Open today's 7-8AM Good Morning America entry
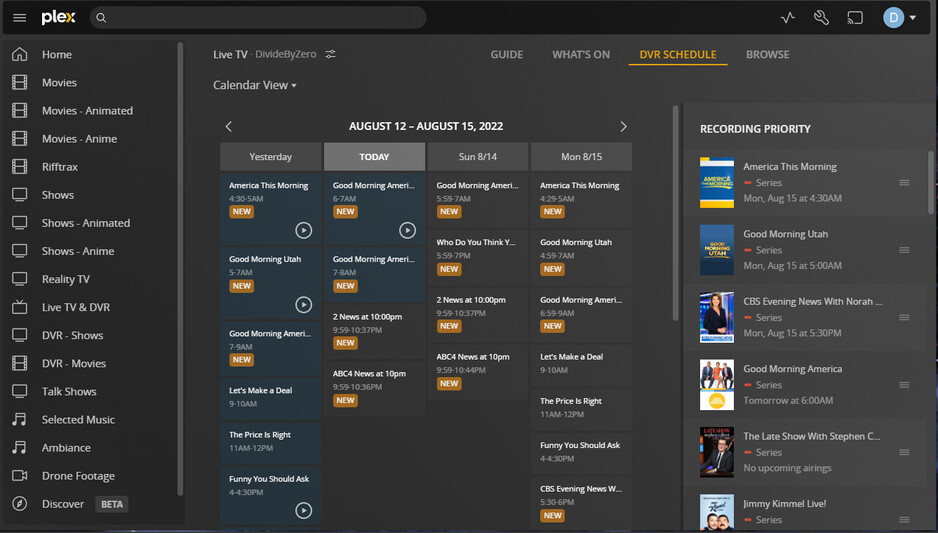938x533 pixels. [x=374, y=275]
